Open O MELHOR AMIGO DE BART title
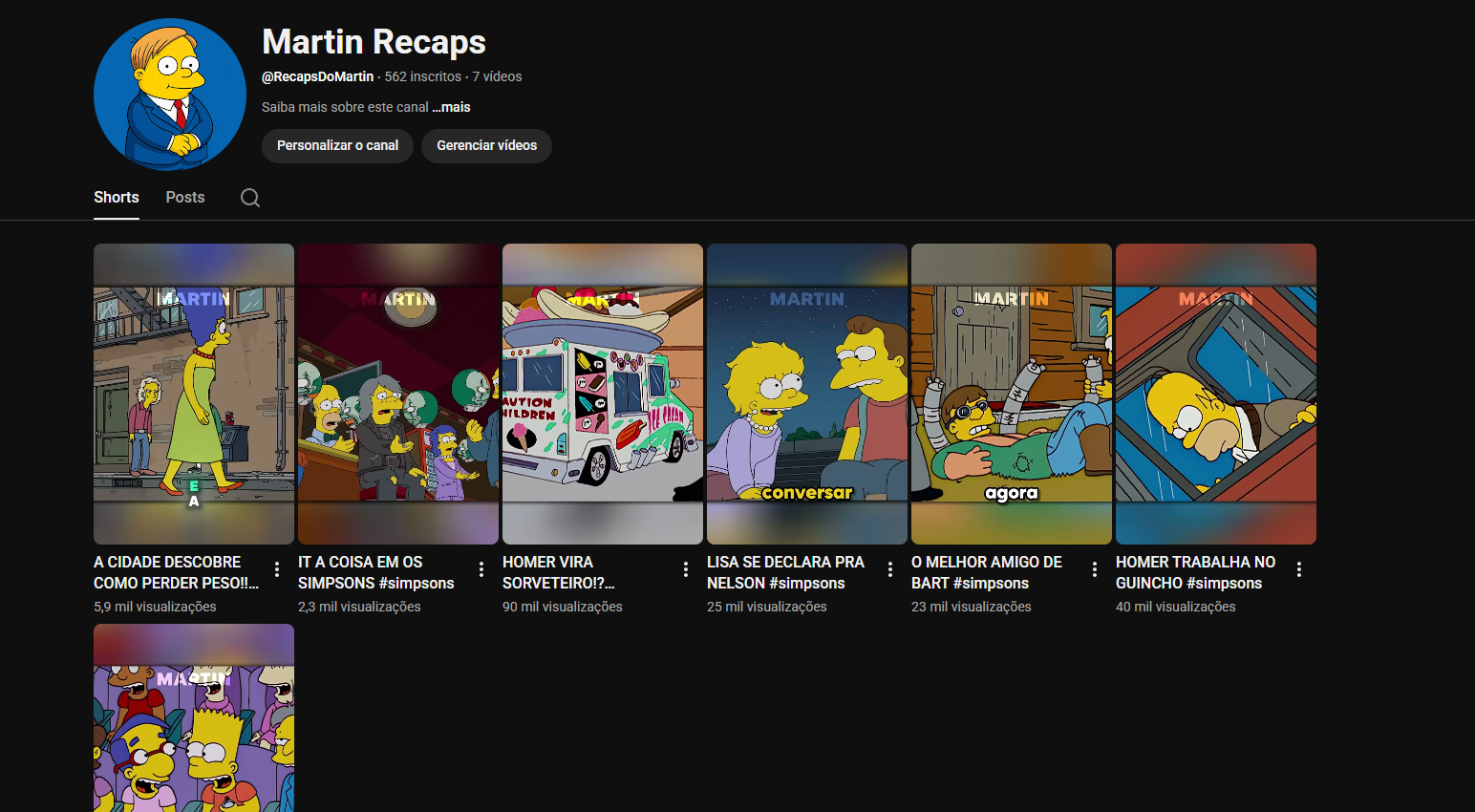 (x=987, y=572)
